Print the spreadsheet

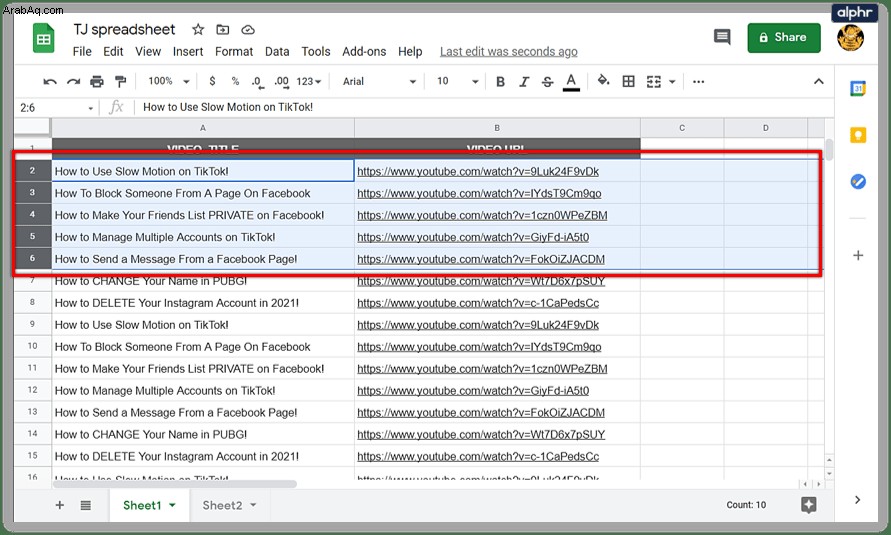click(x=97, y=82)
